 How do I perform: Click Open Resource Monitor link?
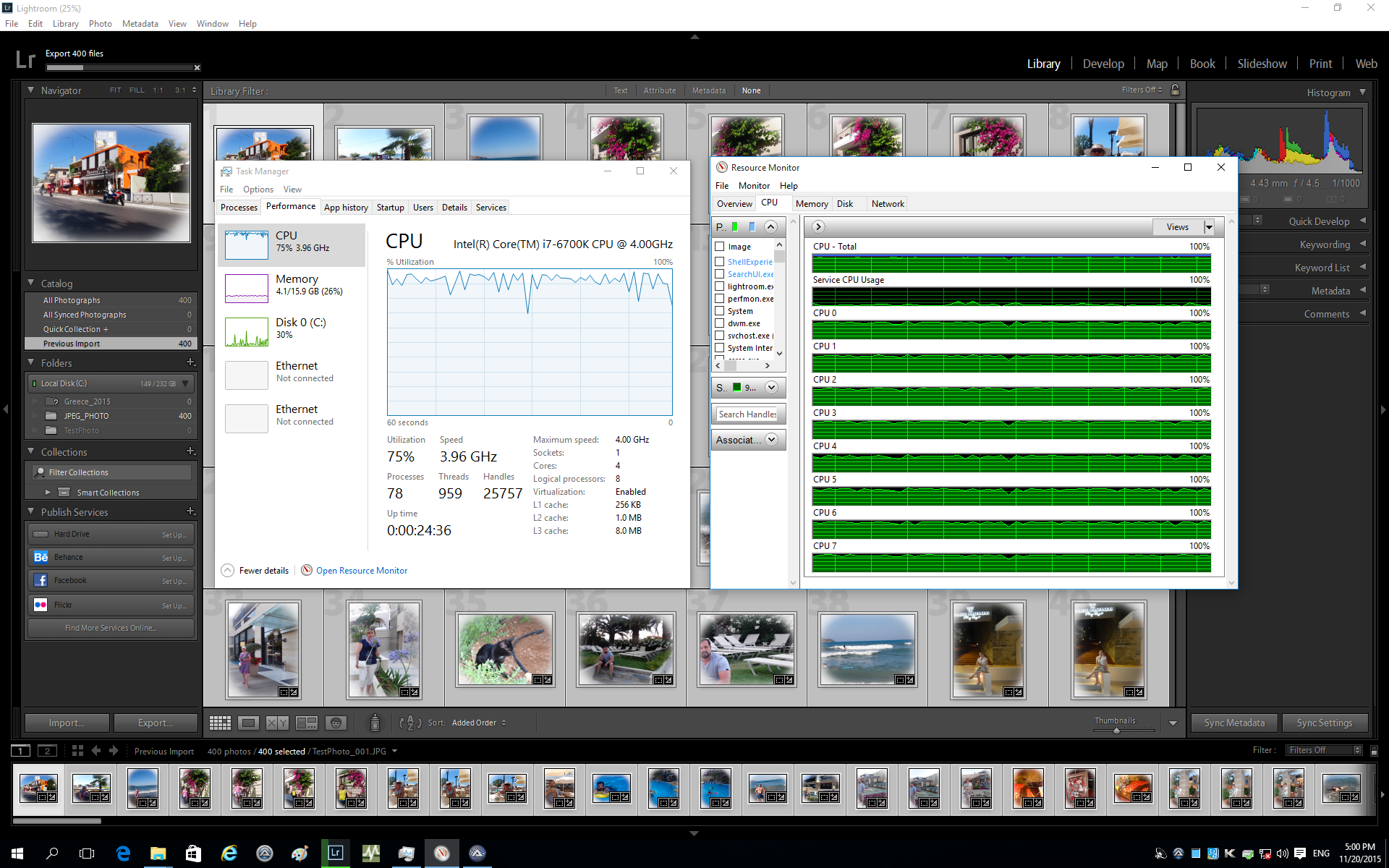[x=361, y=571]
